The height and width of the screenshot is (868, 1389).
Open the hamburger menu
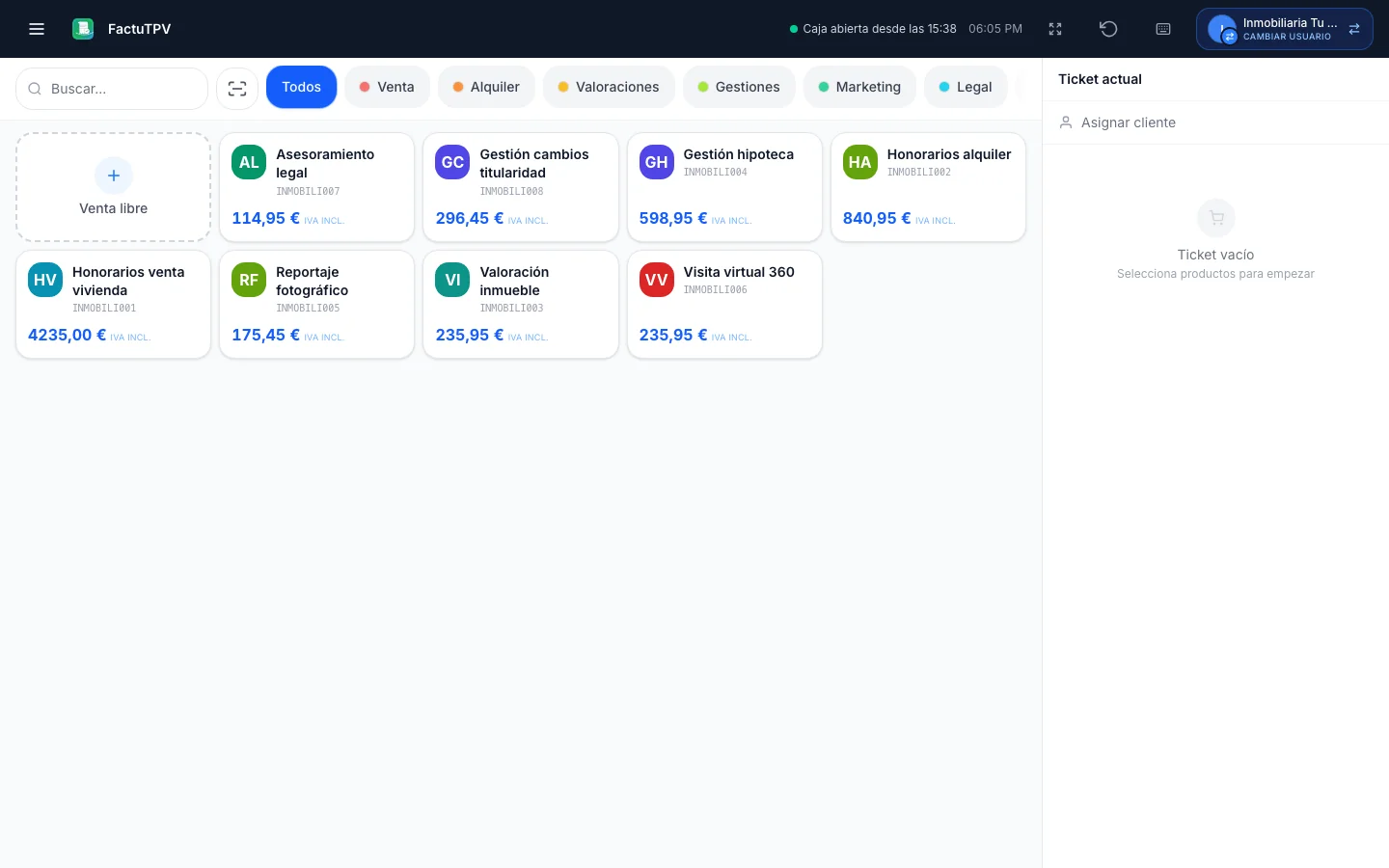click(x=37, y=29)
